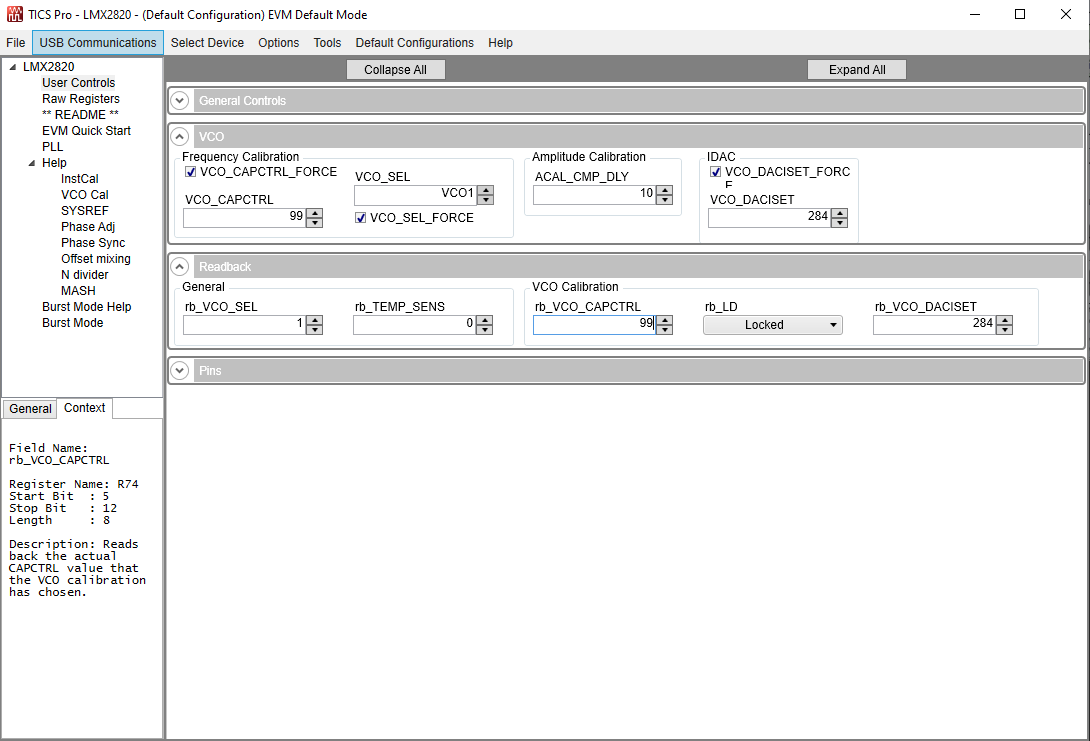The height and width of the screenshot is (741, 1090).
Task: Click the VCO_DACISET value field
Action: 770,218
